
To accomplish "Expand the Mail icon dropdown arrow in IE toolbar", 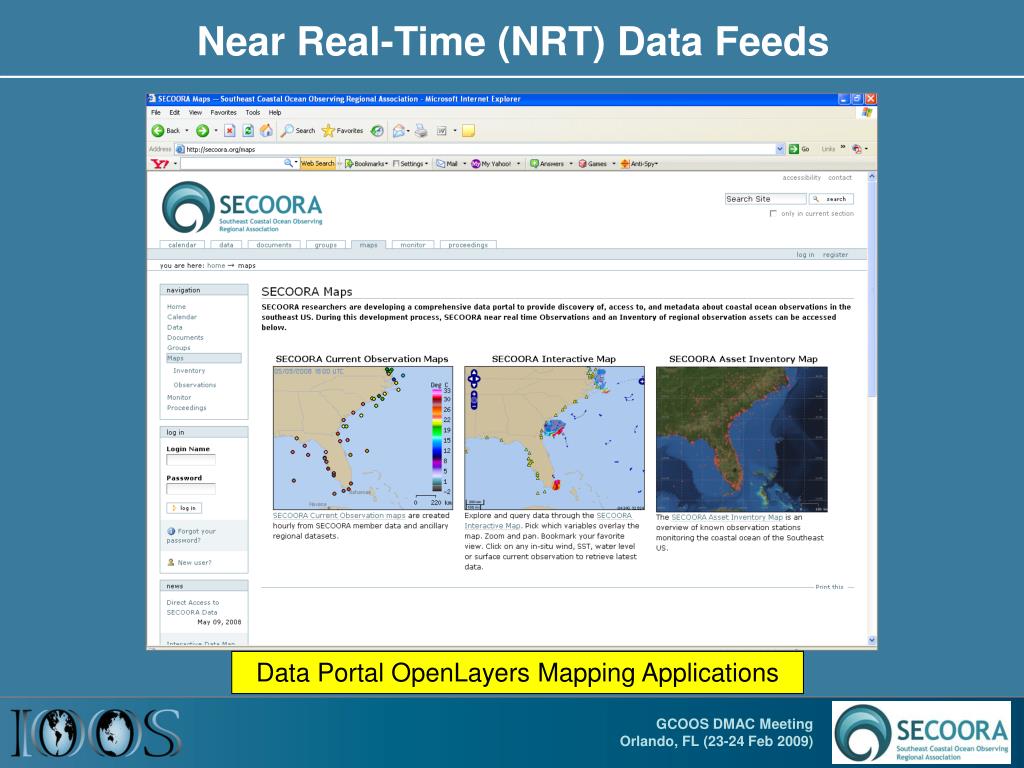I will (x=408, y=131).
